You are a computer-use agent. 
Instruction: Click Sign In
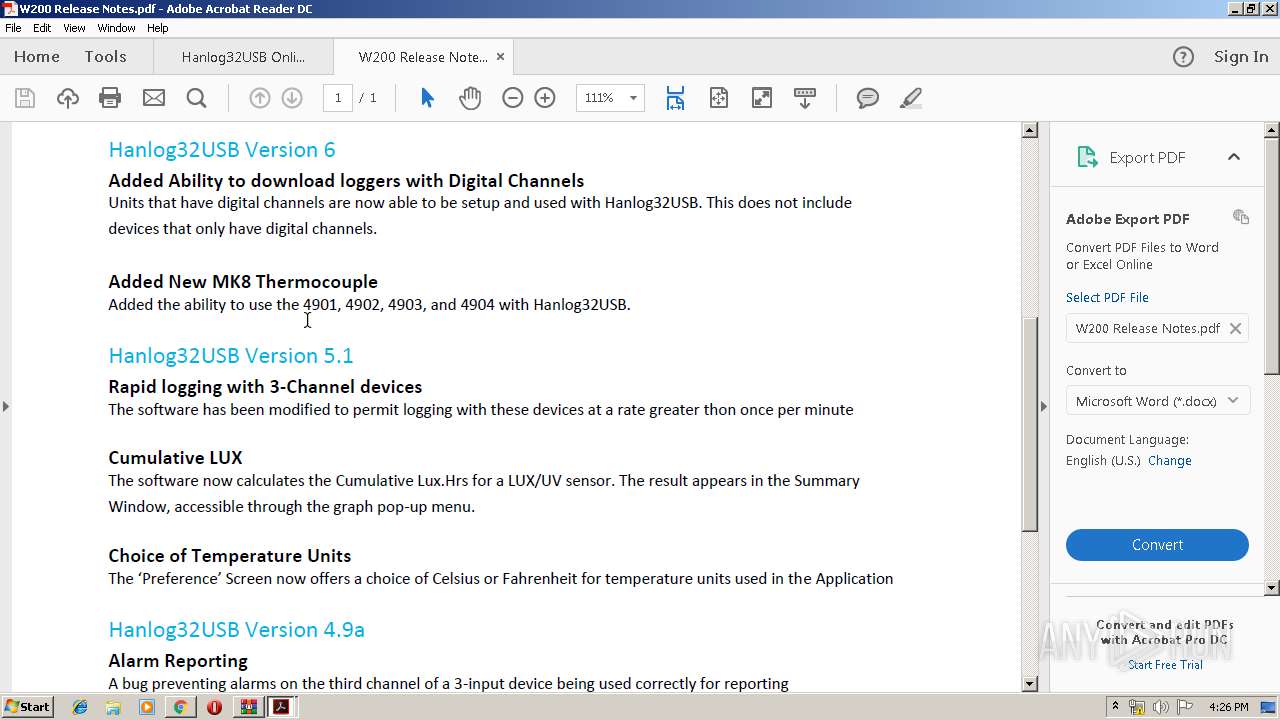(x=1241, y=57)
